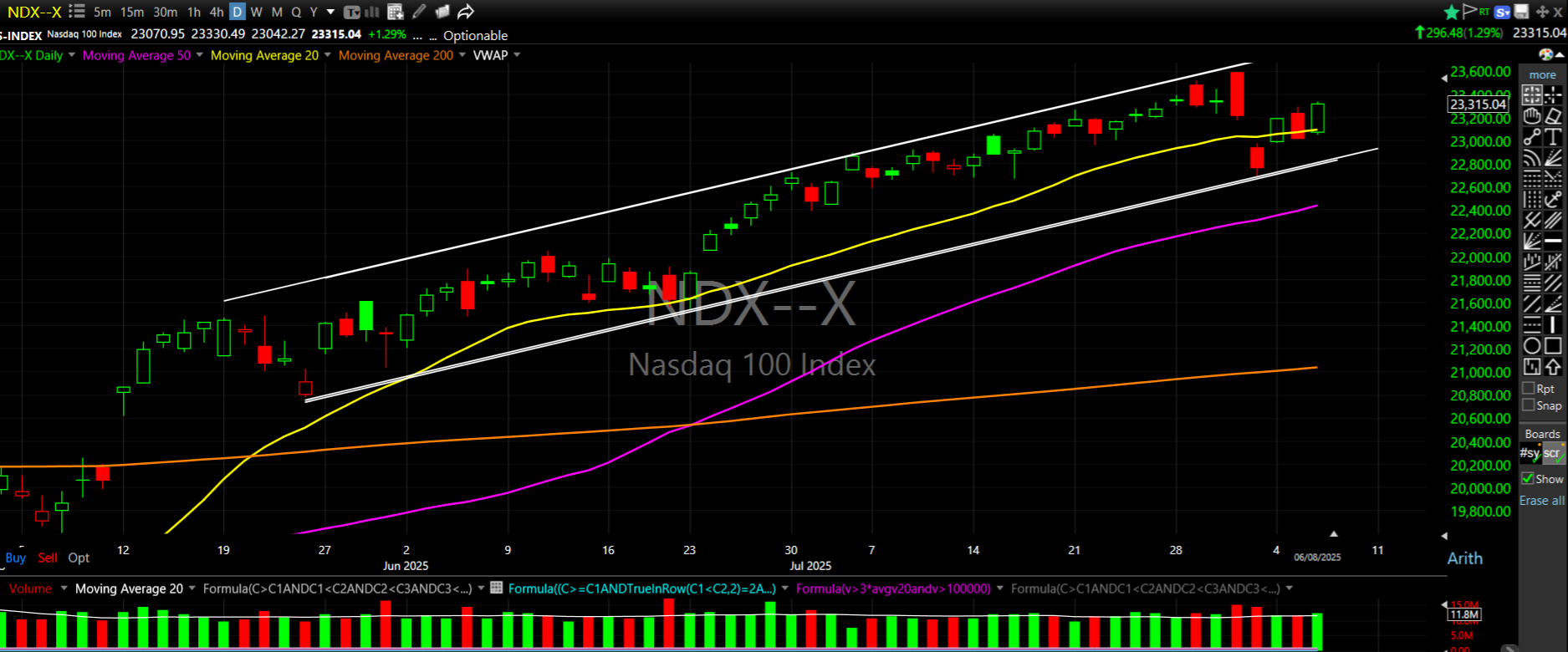The width and height of the screenshot is (1568, 652).
Task: Open the Moving Average 200 dropdown
Action: tap(462, 55)
